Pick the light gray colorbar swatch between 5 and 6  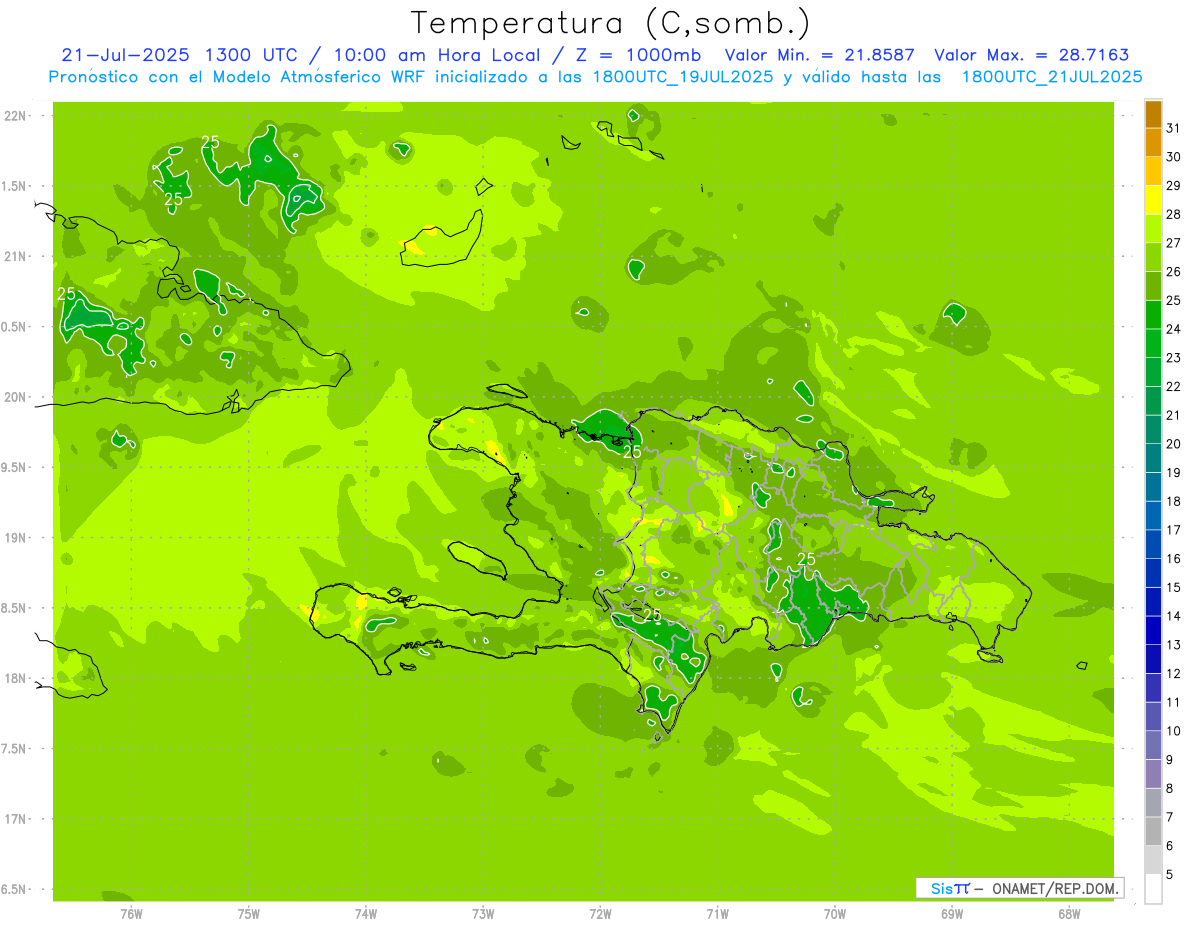(x=1153, y=860)
